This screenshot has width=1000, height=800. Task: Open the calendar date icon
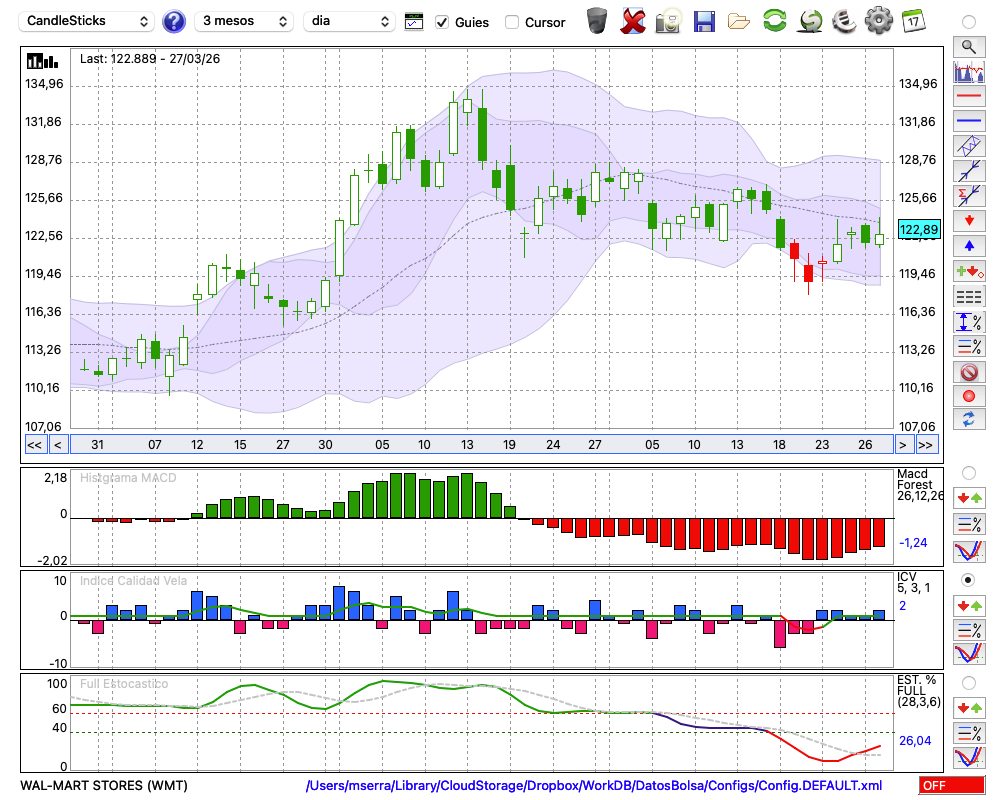pos(912,20)
